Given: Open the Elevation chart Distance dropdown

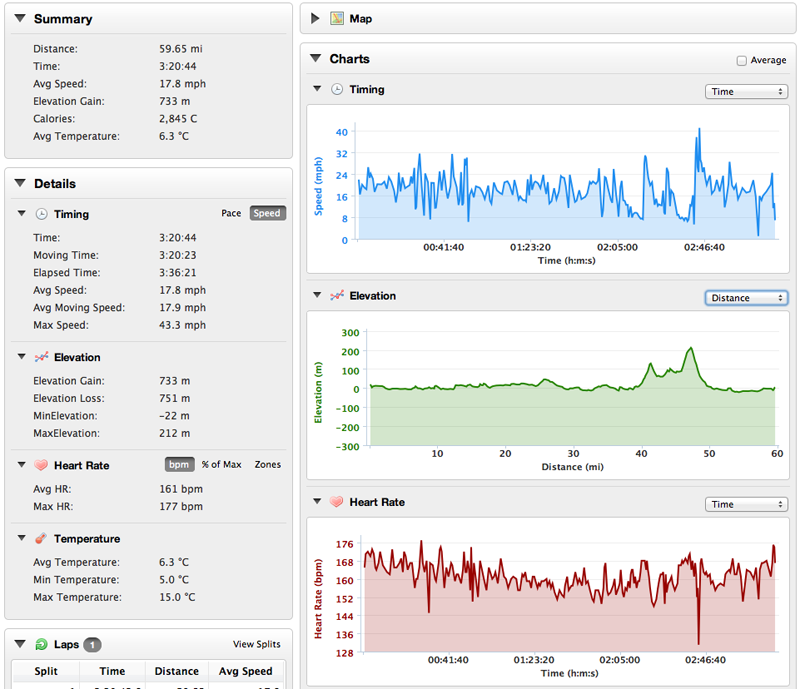Looking at the screenshot, I should tap(746, 298).
